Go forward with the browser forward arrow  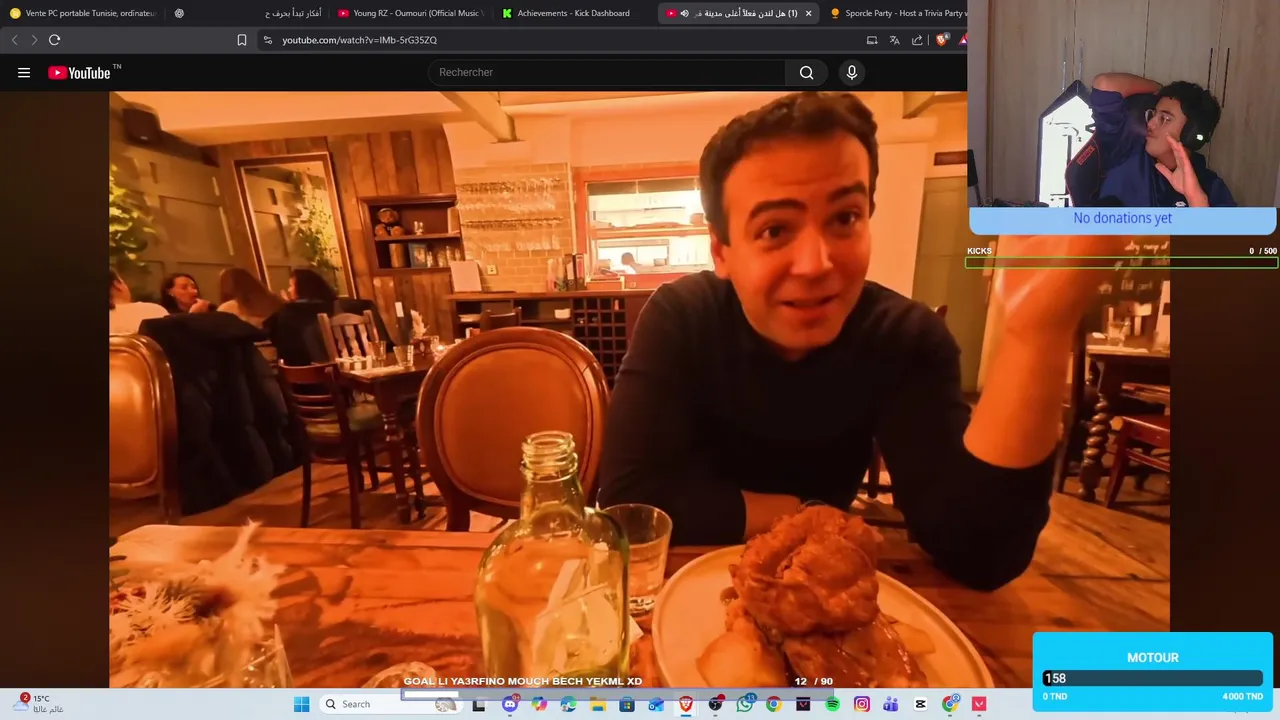point(34,40)
